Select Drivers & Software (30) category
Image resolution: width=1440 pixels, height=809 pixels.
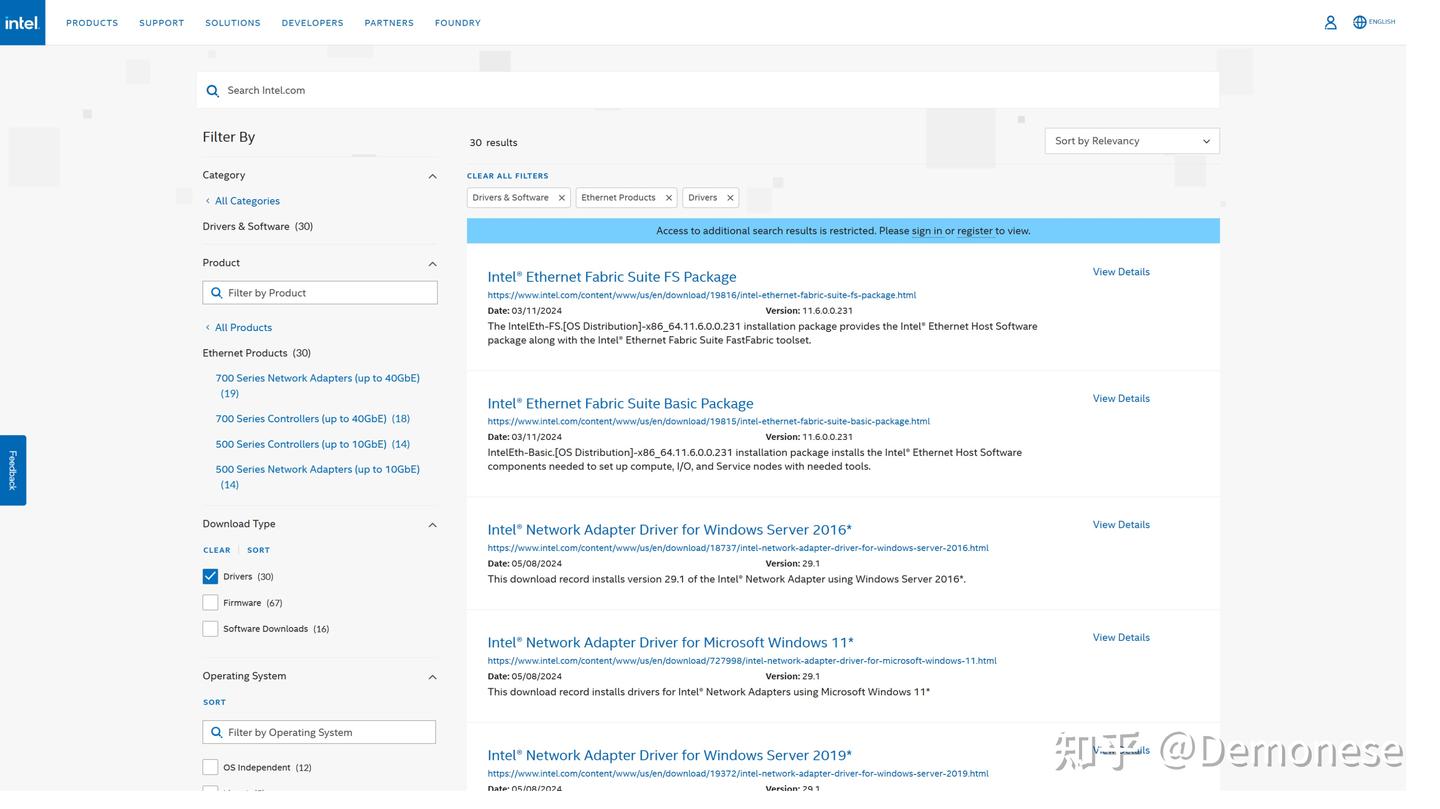pos(258,227)
